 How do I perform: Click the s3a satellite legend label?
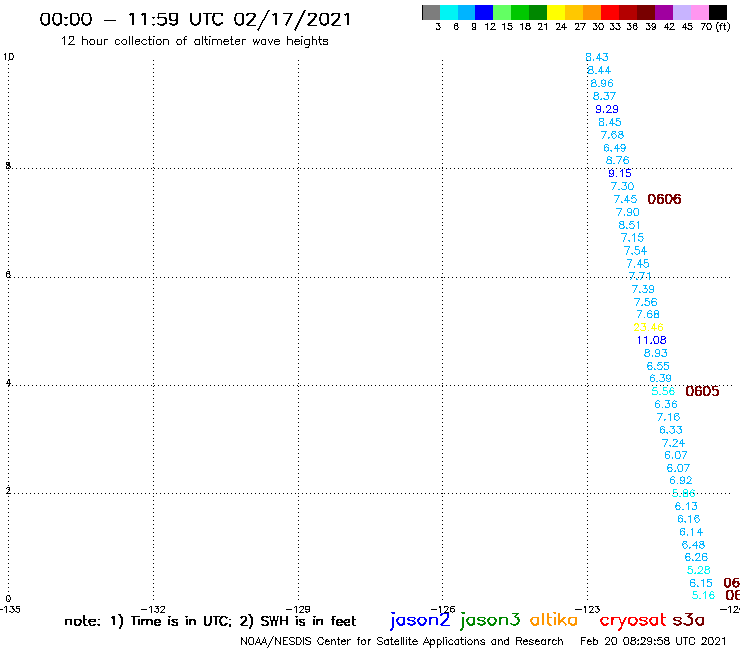click(688, 620)
